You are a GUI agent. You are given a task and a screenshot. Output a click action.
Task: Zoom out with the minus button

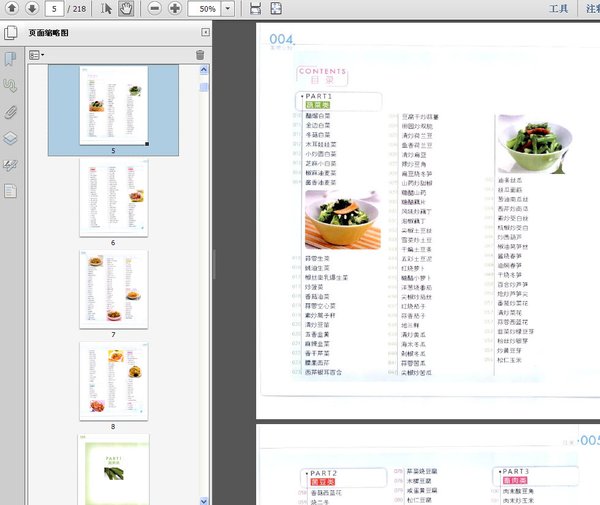click(155, 9)
